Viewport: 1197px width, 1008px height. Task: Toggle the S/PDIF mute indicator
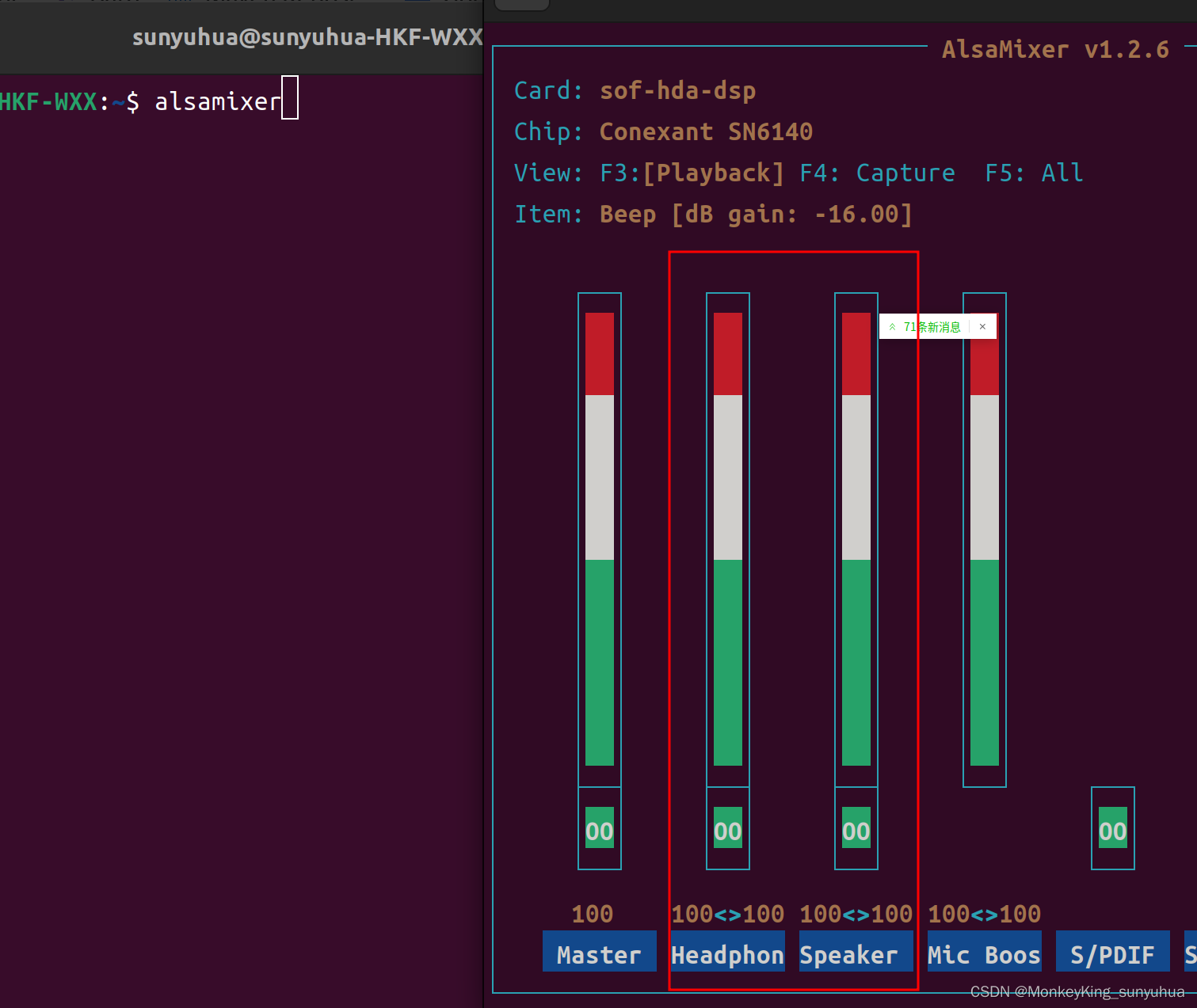click(1113, 828)
